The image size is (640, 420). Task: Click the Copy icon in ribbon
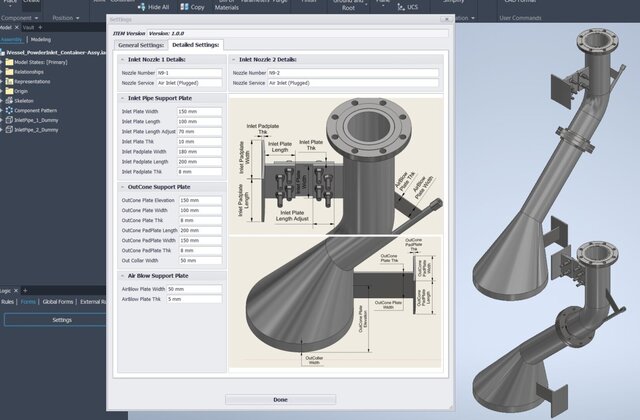coord(186,6)
